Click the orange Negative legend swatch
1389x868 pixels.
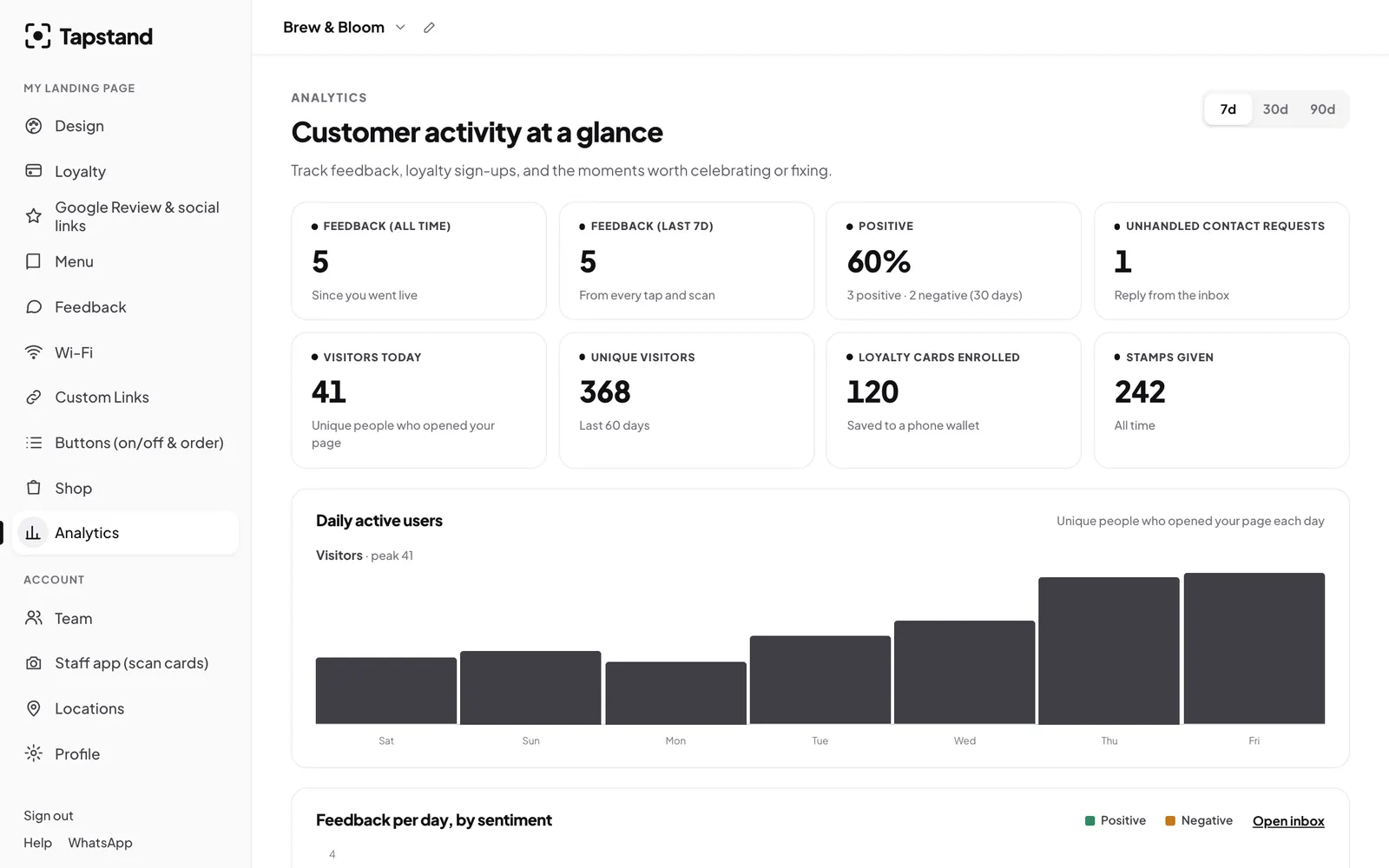1170,821
